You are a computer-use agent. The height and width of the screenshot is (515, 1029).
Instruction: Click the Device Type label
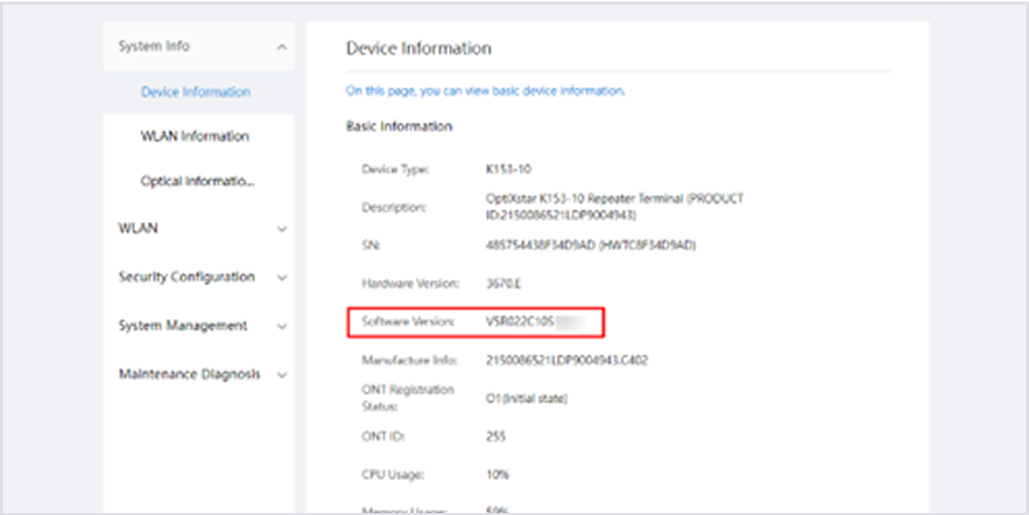click(x=395, y=169)
